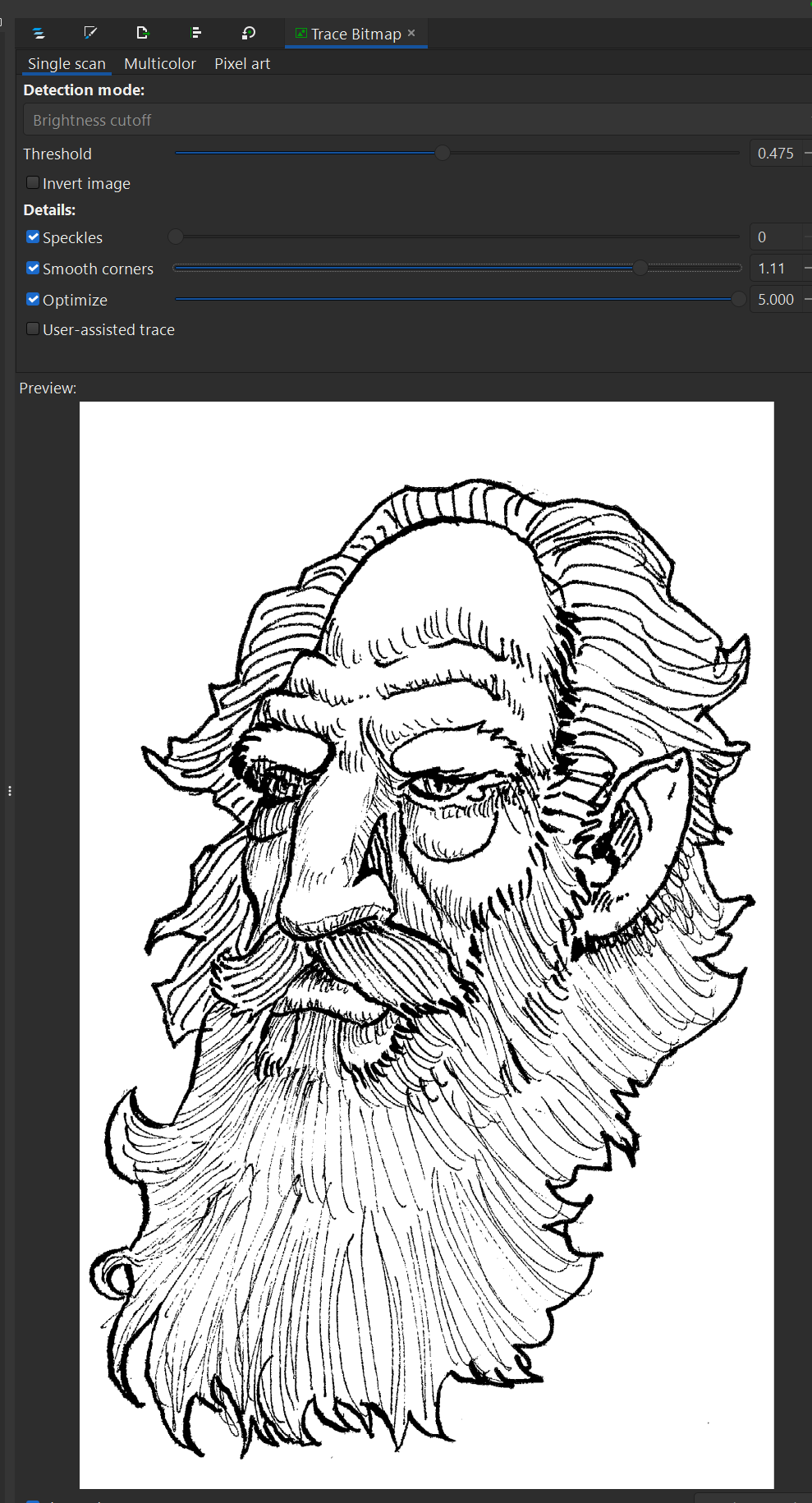Click the Speckles slider handle
This screenshot has width=812, height=1503.
click(175, 237)
